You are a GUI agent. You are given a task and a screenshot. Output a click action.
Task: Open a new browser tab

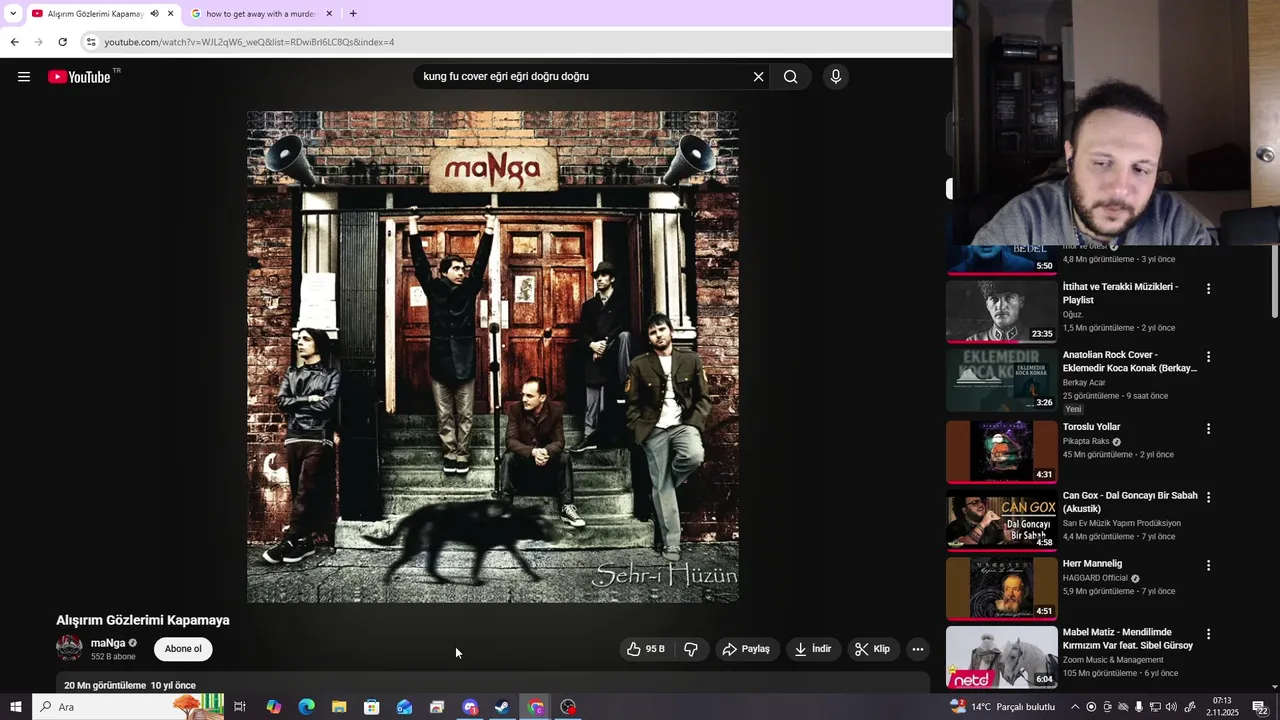click(x=353, y=14)
